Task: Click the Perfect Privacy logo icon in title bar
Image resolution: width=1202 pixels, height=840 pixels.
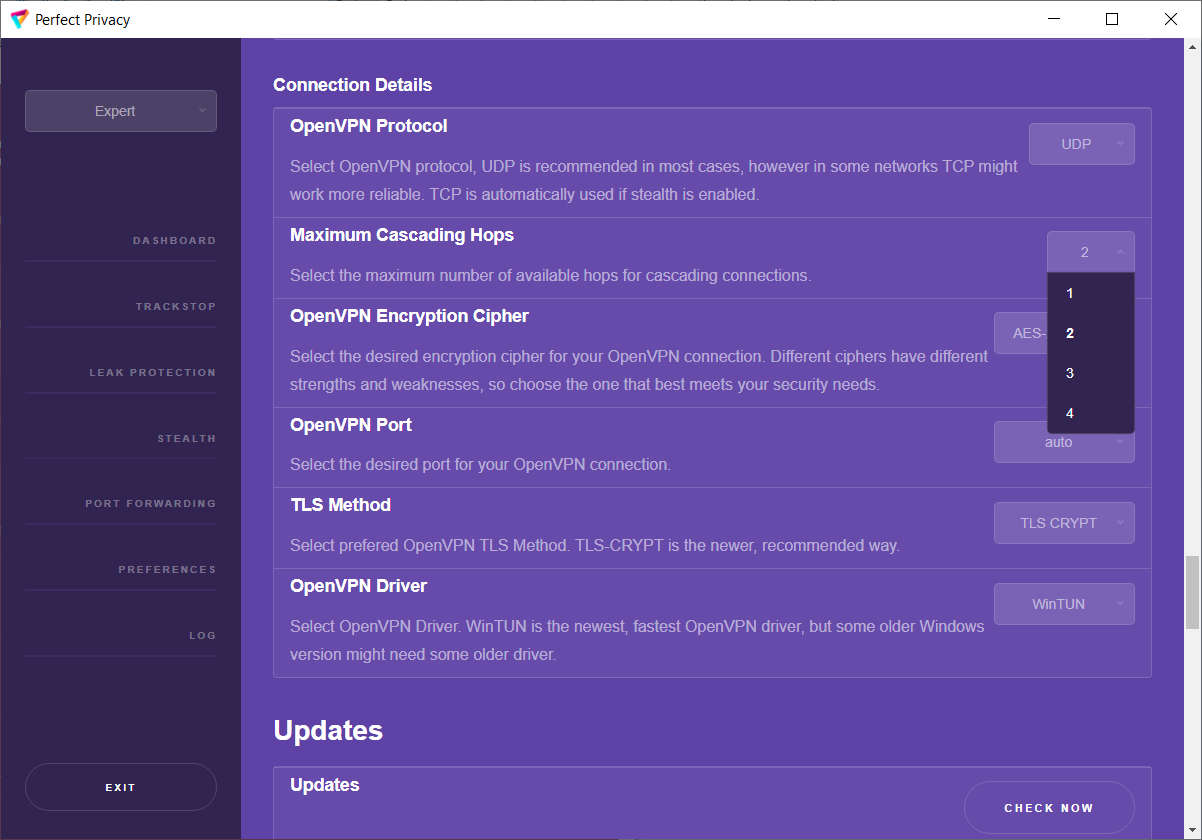Action: click(19, 19)
